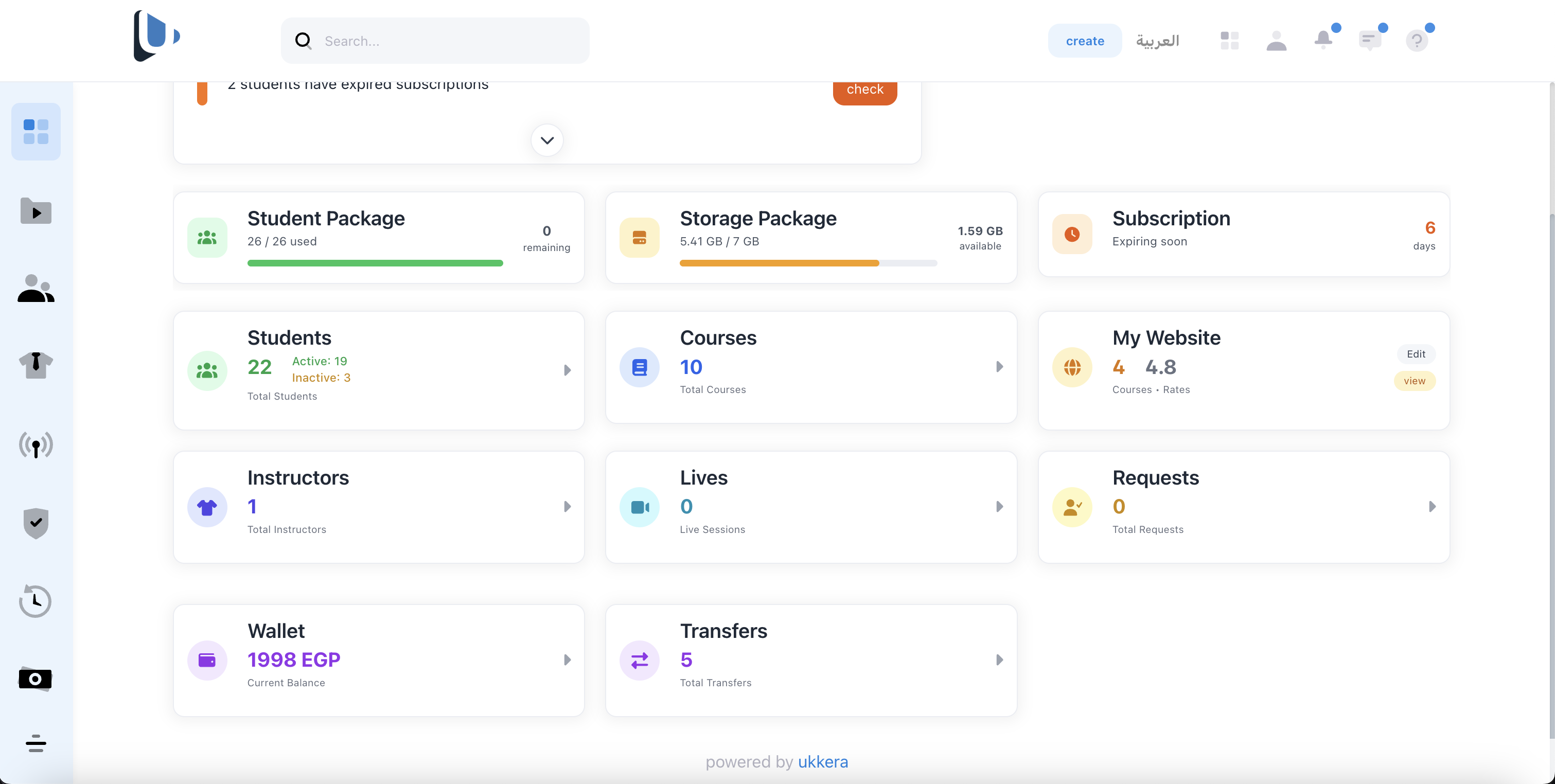
Task: Click the Lives card video camera icon
Action: click(x=639, y=507)
